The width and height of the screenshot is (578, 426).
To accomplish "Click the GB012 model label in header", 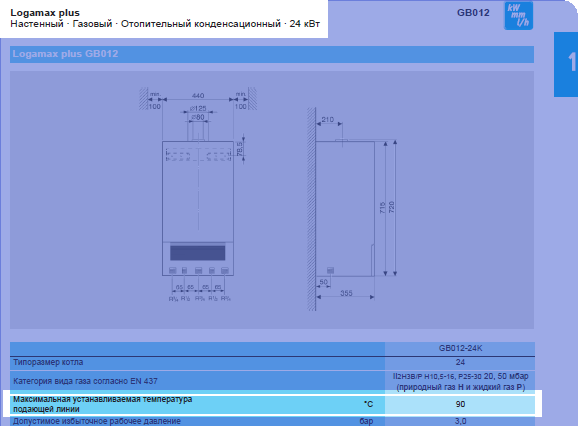I will (x=473, y=13).
